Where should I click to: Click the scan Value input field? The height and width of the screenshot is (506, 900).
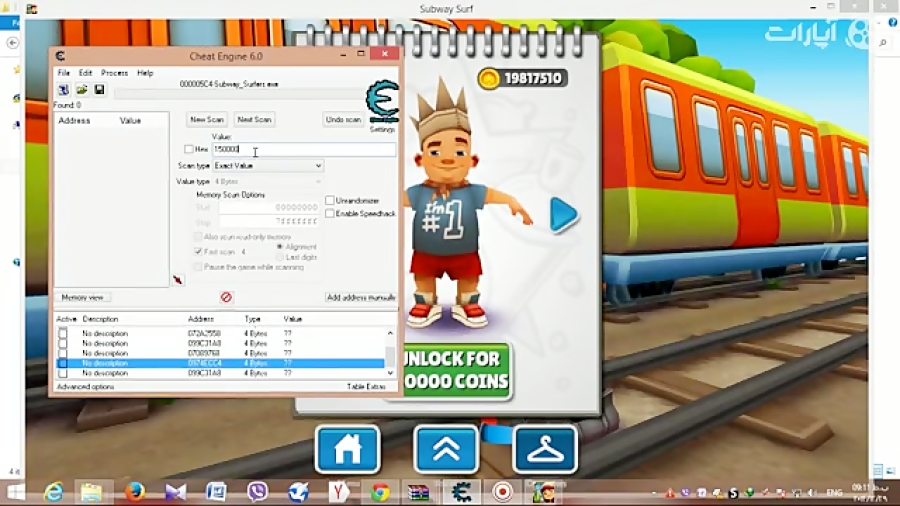click(303, 149)
